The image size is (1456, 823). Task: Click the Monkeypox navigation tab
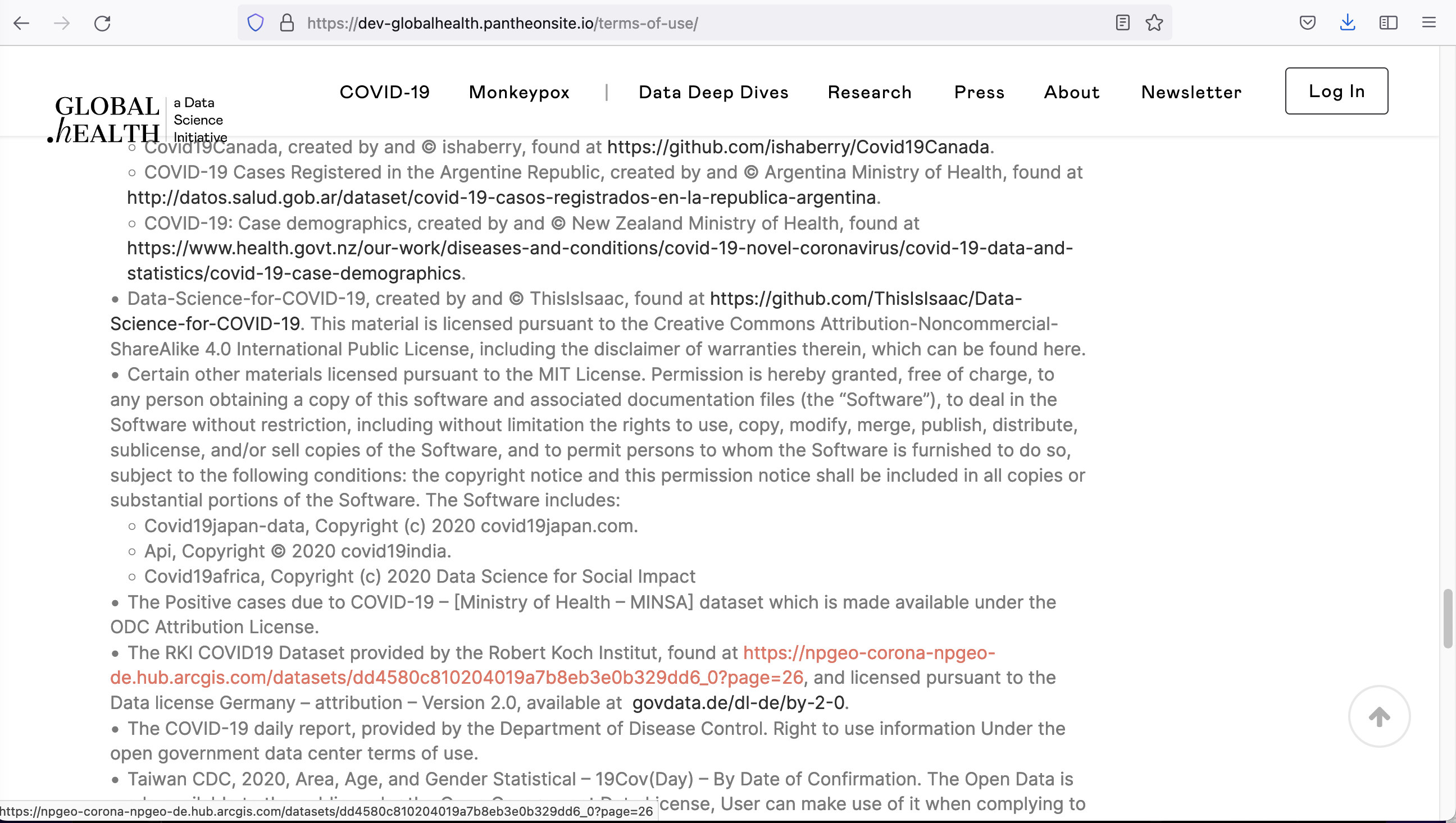519,91
